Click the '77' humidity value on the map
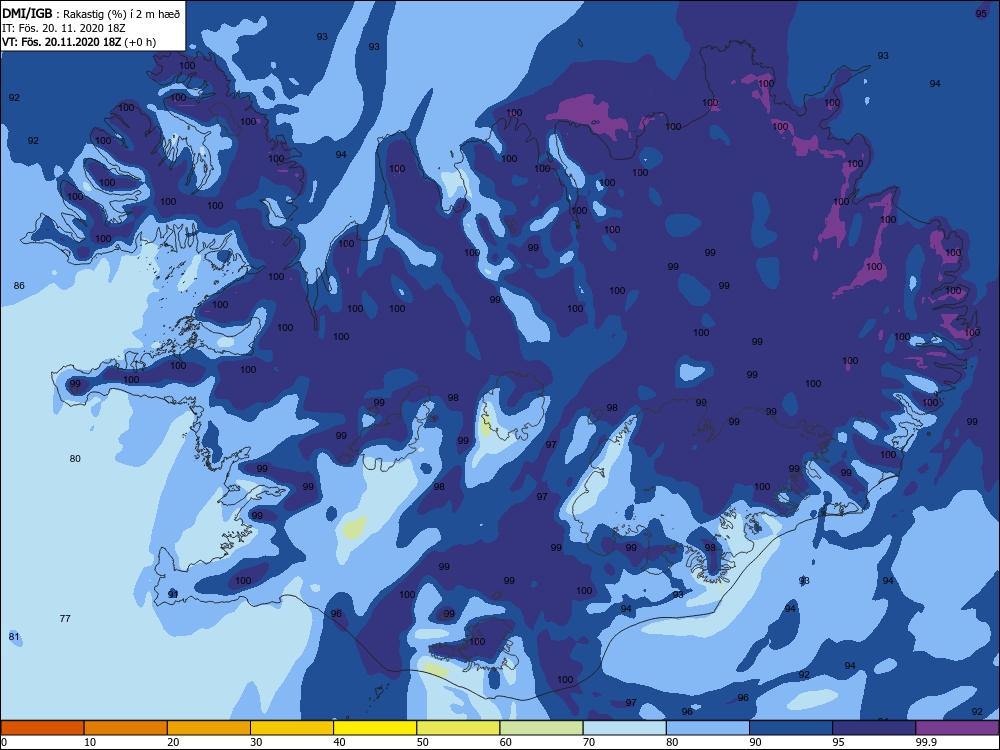 (x=65, y=618)
